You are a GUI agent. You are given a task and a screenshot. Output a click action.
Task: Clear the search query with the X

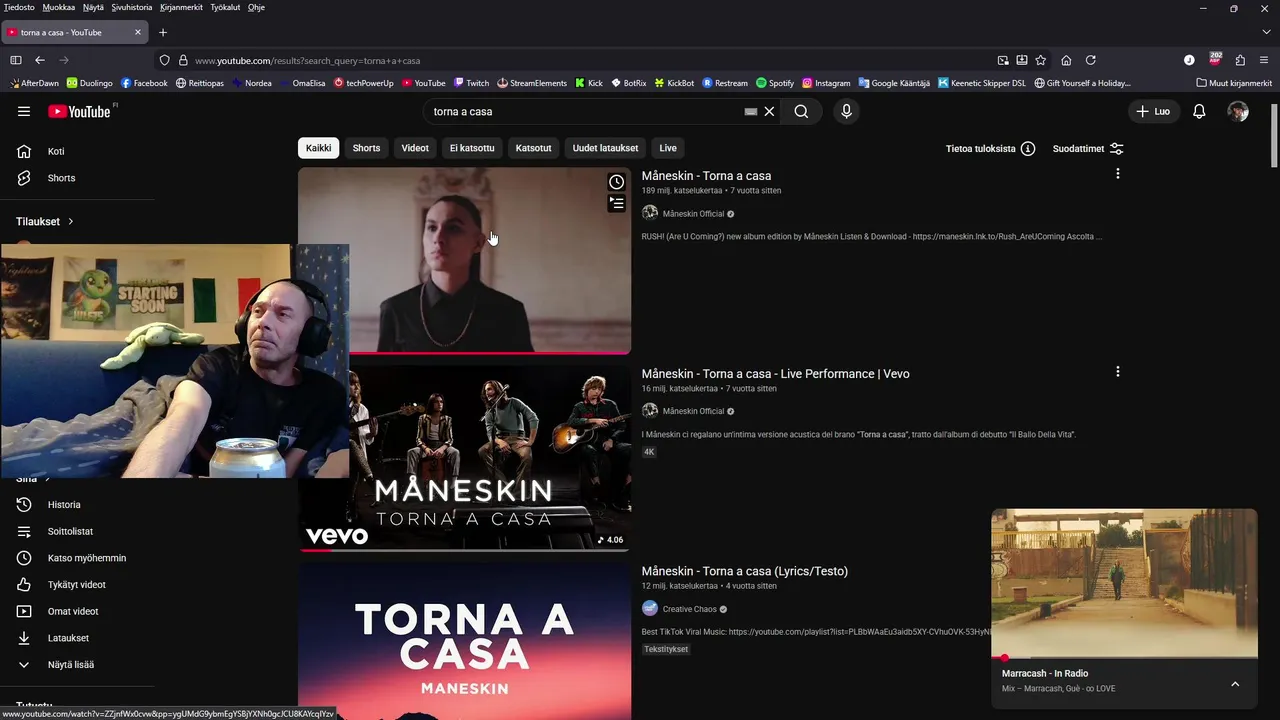(769, 111)
